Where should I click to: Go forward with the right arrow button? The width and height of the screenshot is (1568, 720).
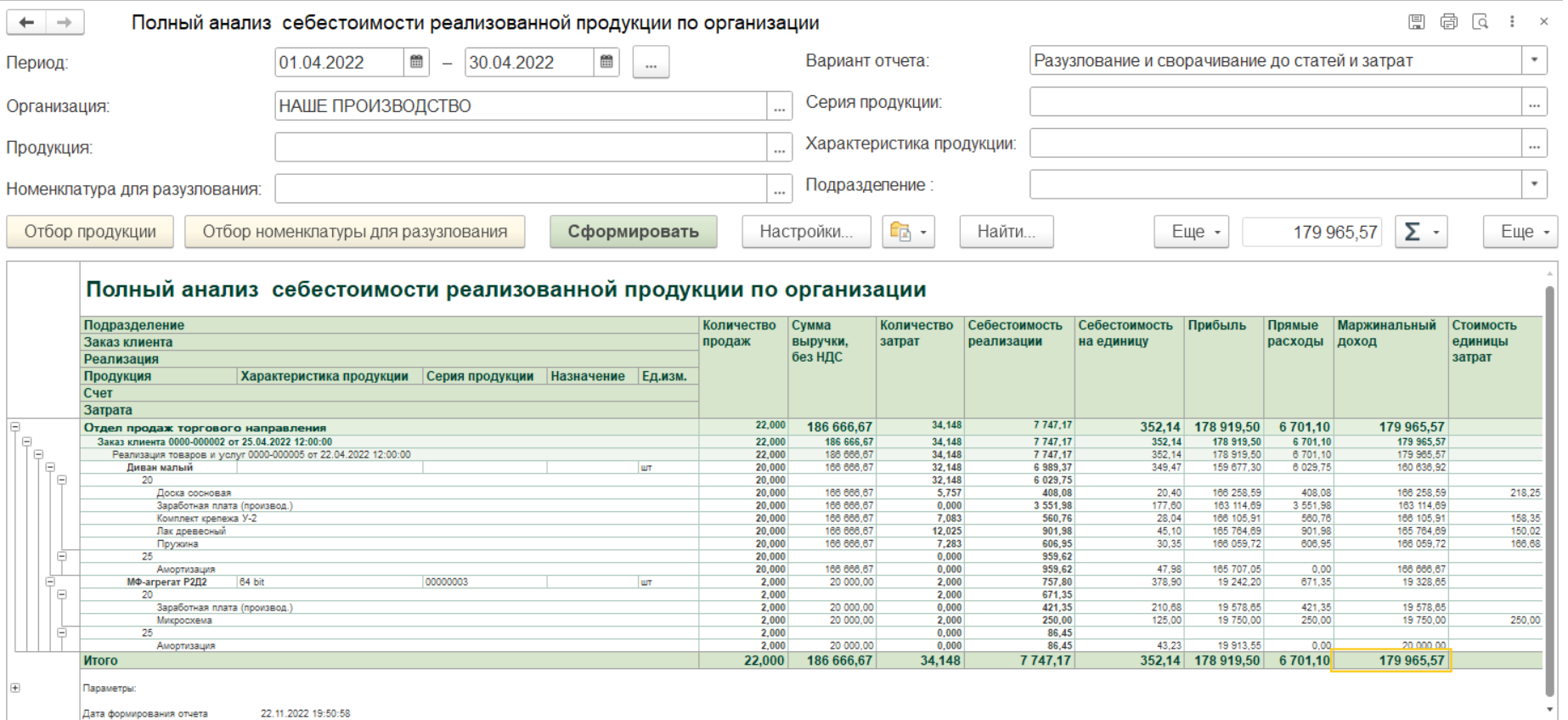pyautogui.click(x=65, y=23)
